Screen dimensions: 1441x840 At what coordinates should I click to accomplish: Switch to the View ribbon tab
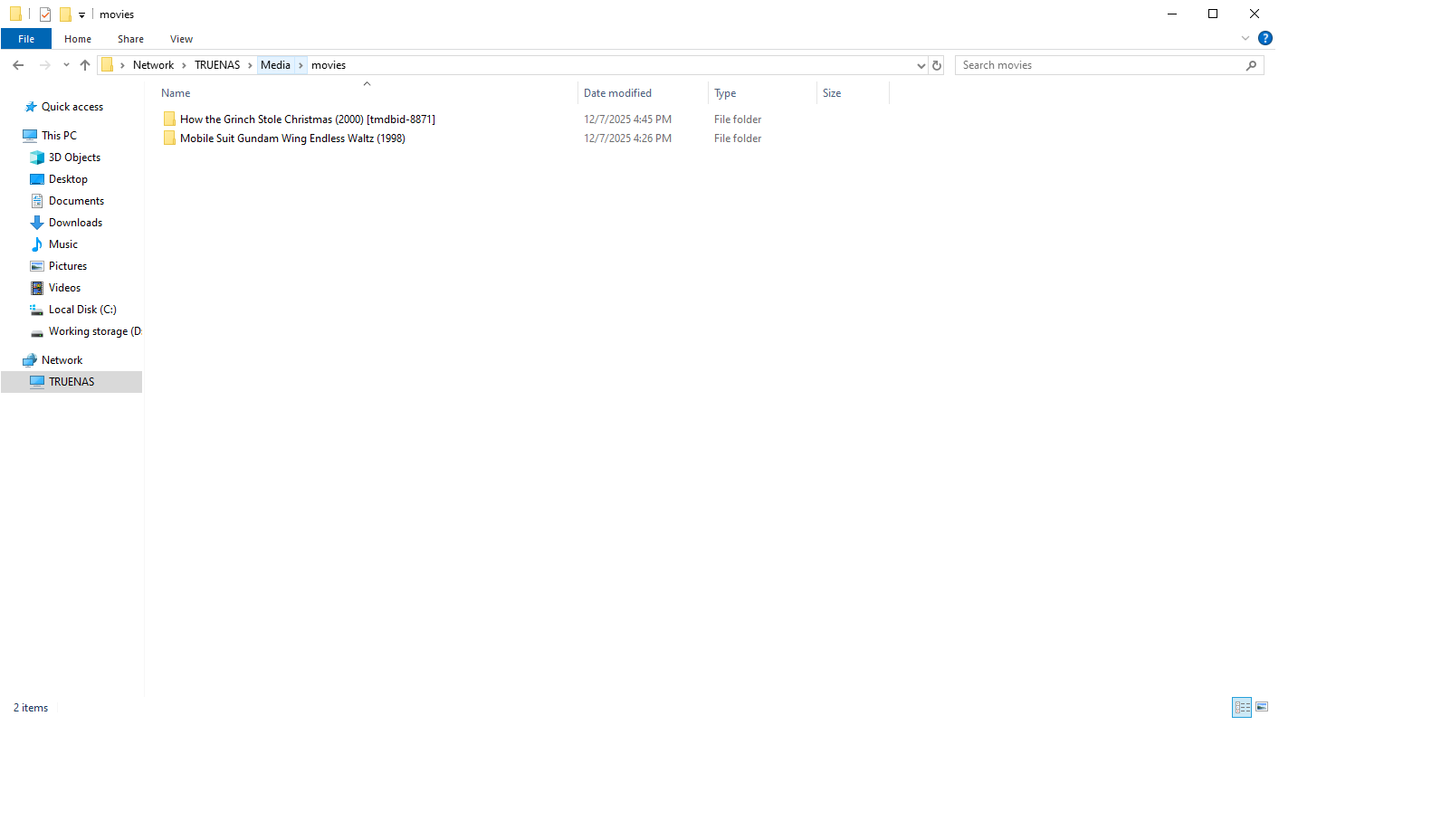pyautogui.click(x=181, y=39)
